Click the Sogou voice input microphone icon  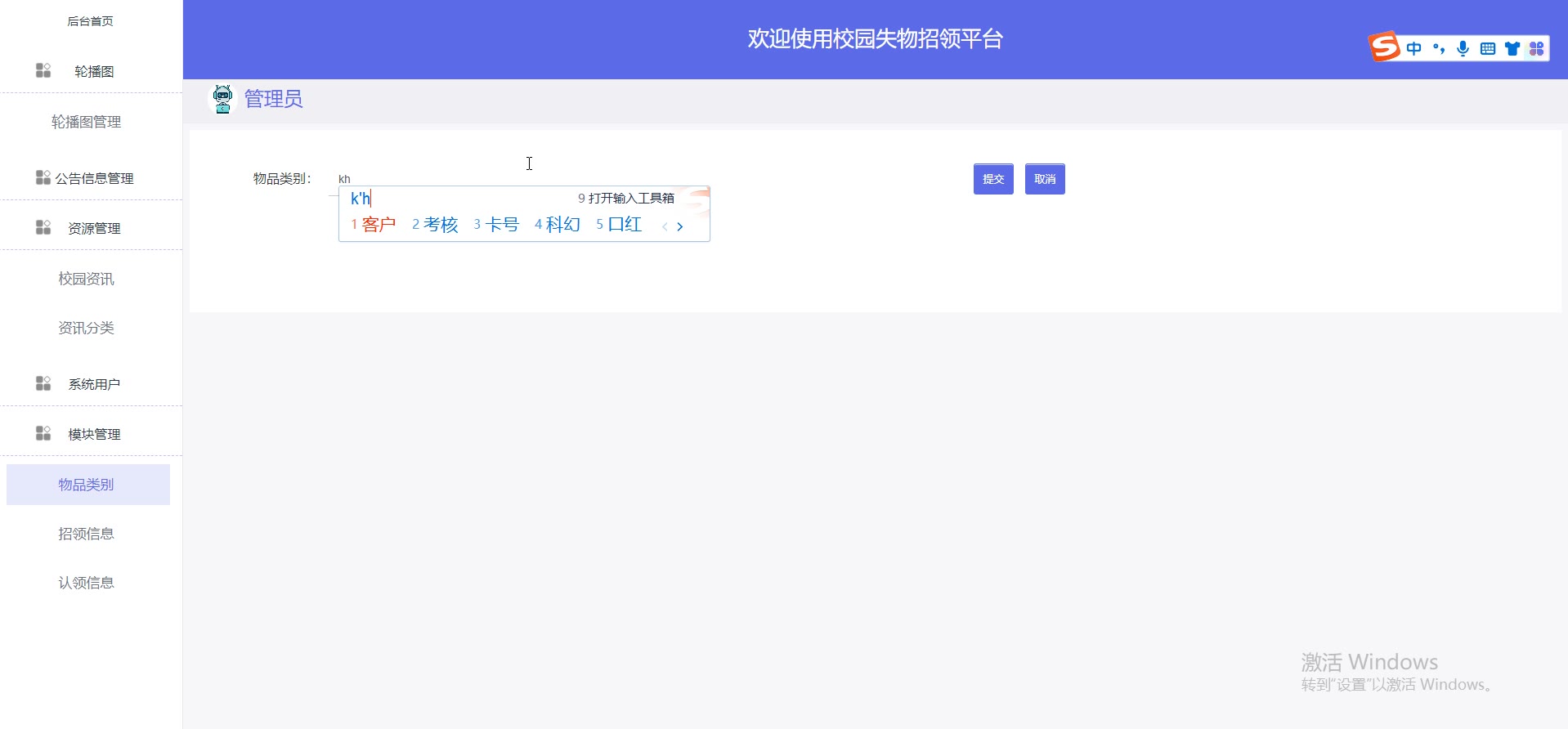[1463, 49]
